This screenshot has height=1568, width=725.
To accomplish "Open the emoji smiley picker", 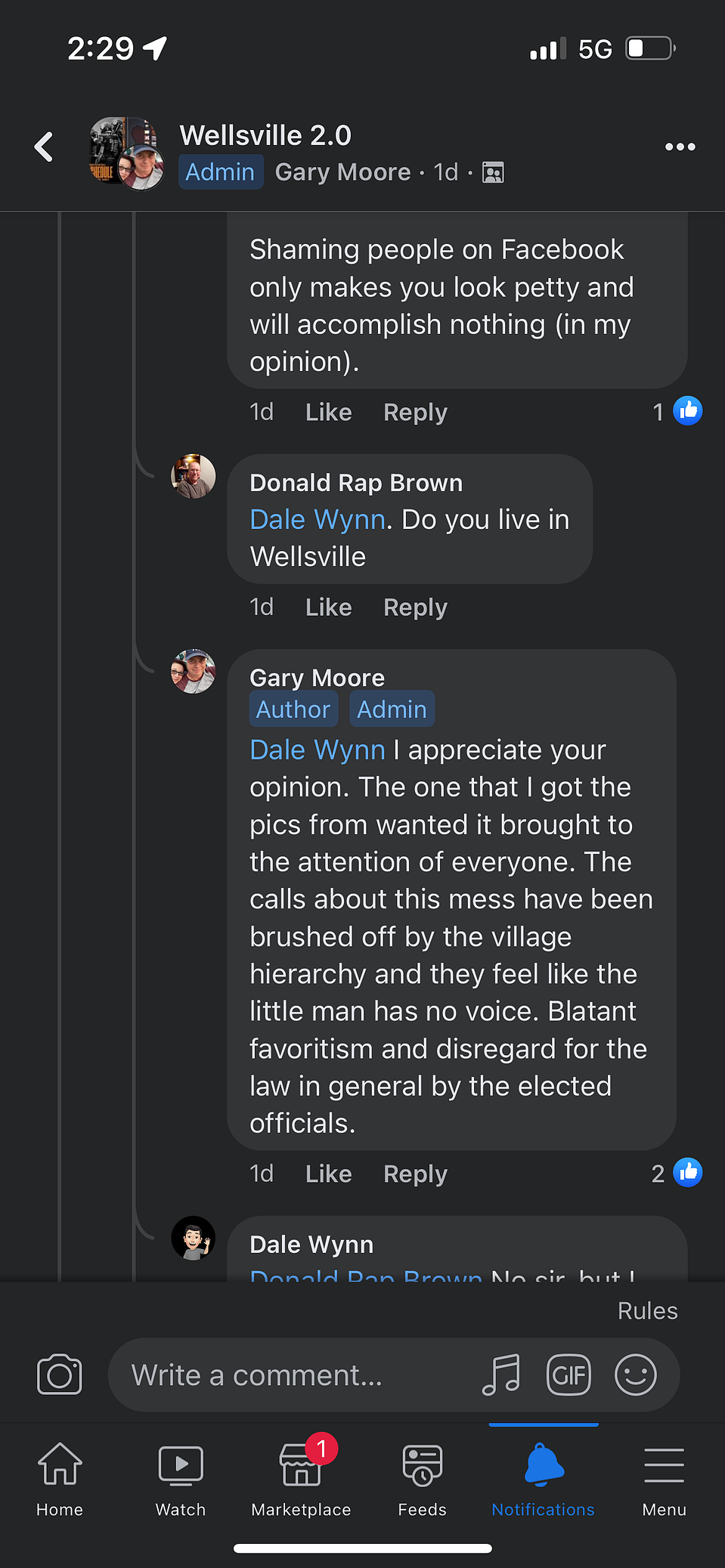I will point(636,1375).
